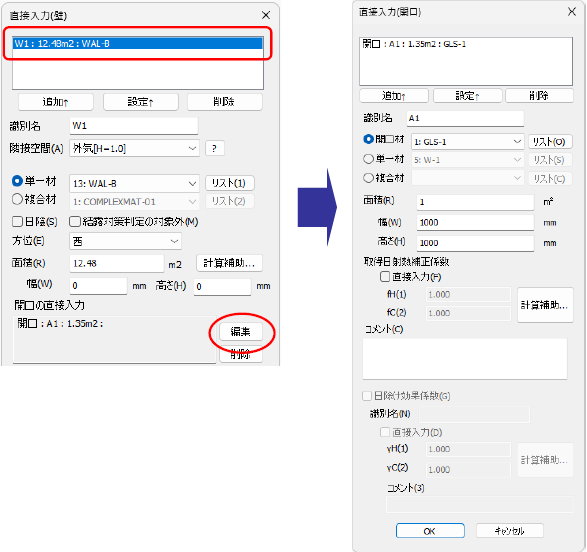This screenshot has height=552, width=587.
Task: Close the 直接入力(開口) dialog
Action: coord(571,12)
